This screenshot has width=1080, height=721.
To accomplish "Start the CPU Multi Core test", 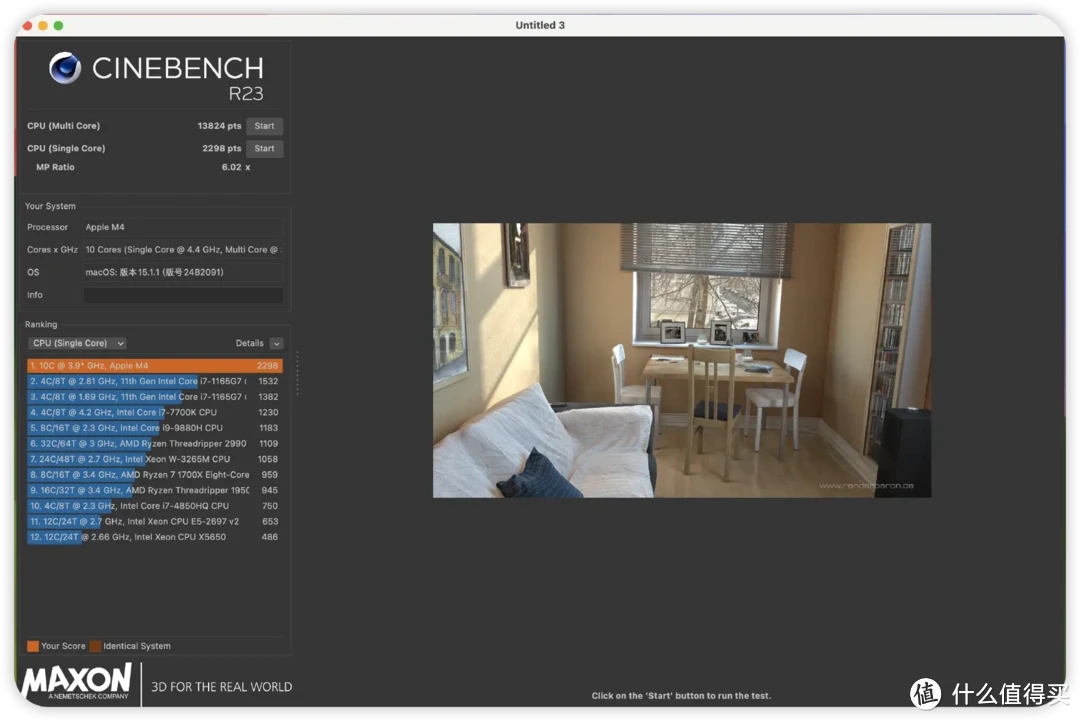I will tap(264, 126).
